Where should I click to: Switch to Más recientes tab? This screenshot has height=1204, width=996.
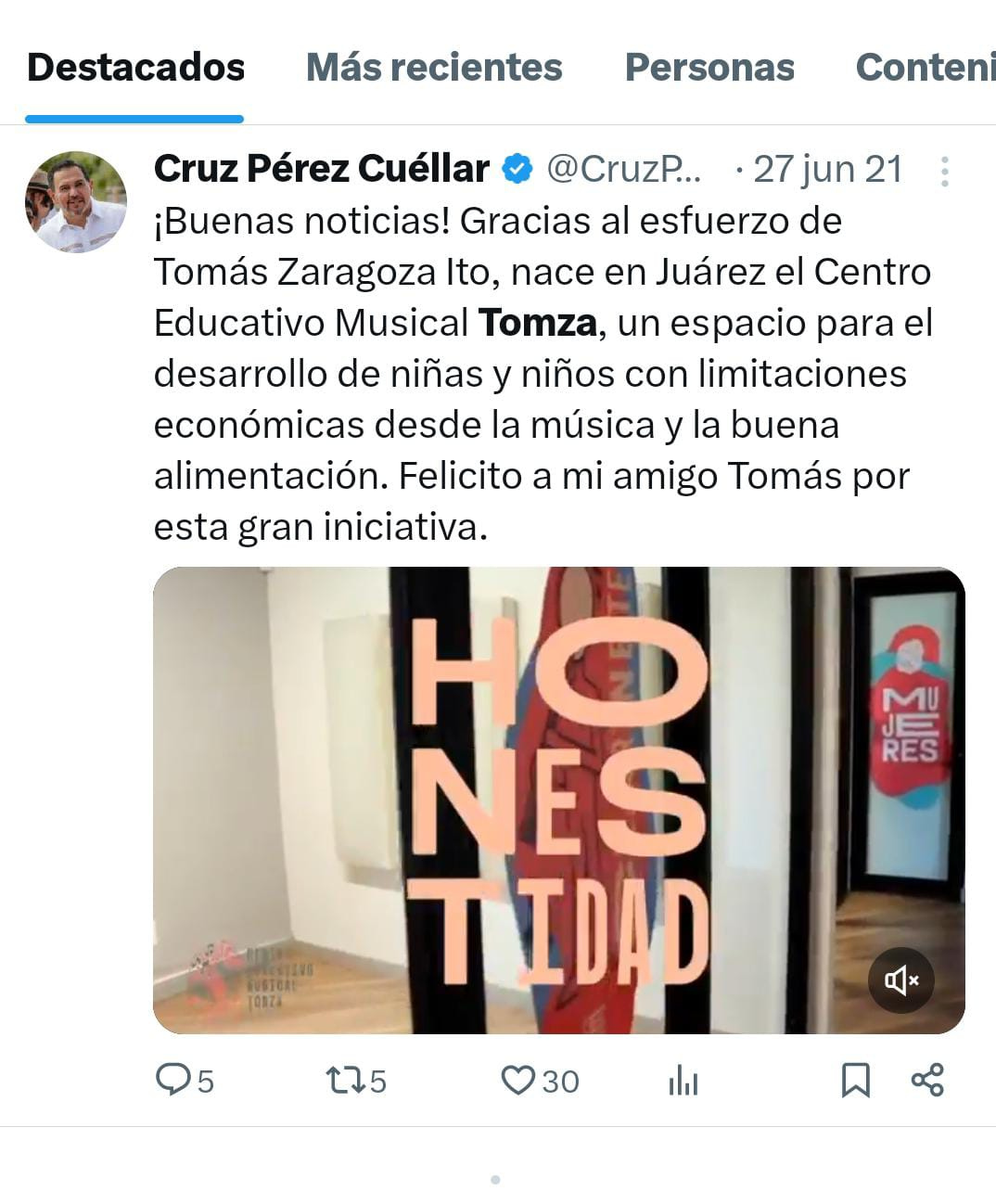434,67
